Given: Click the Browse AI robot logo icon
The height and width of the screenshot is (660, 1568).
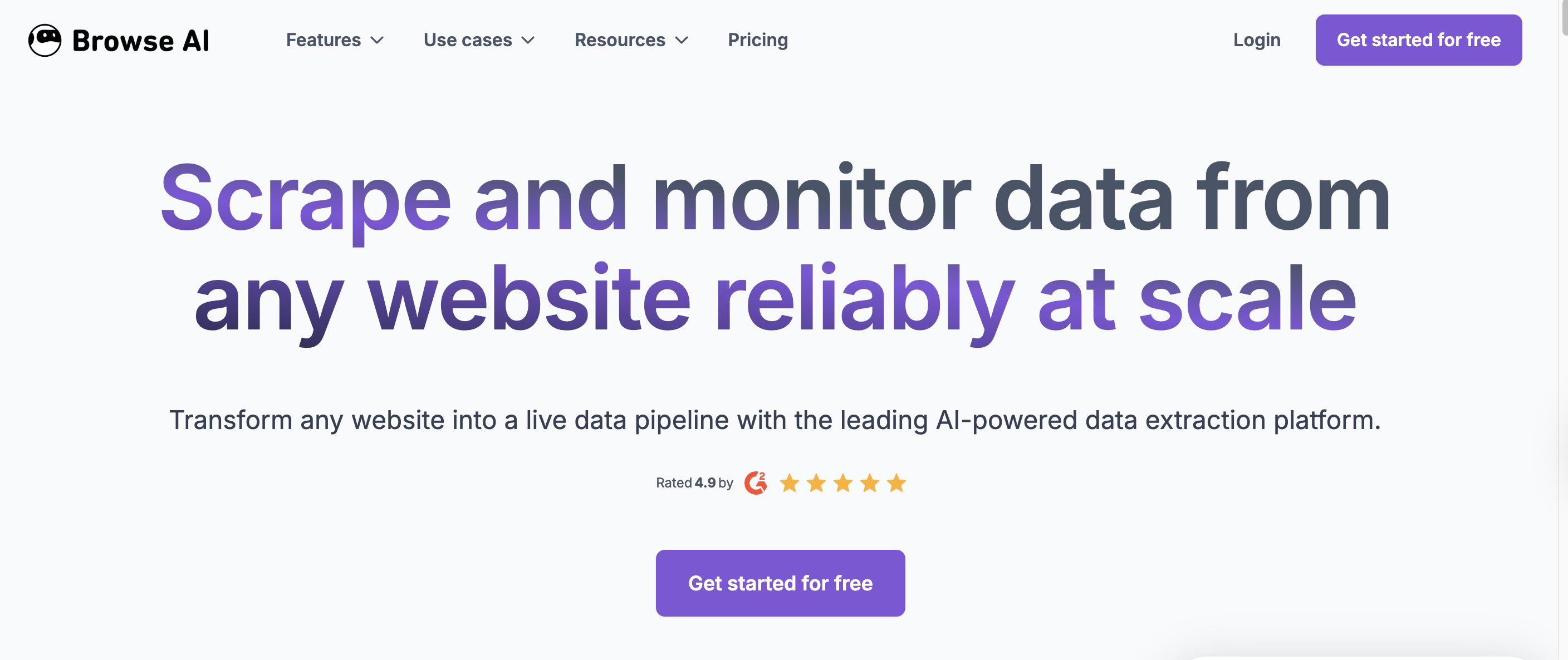Looking at the screenshot, I should [x=45, y=40].
